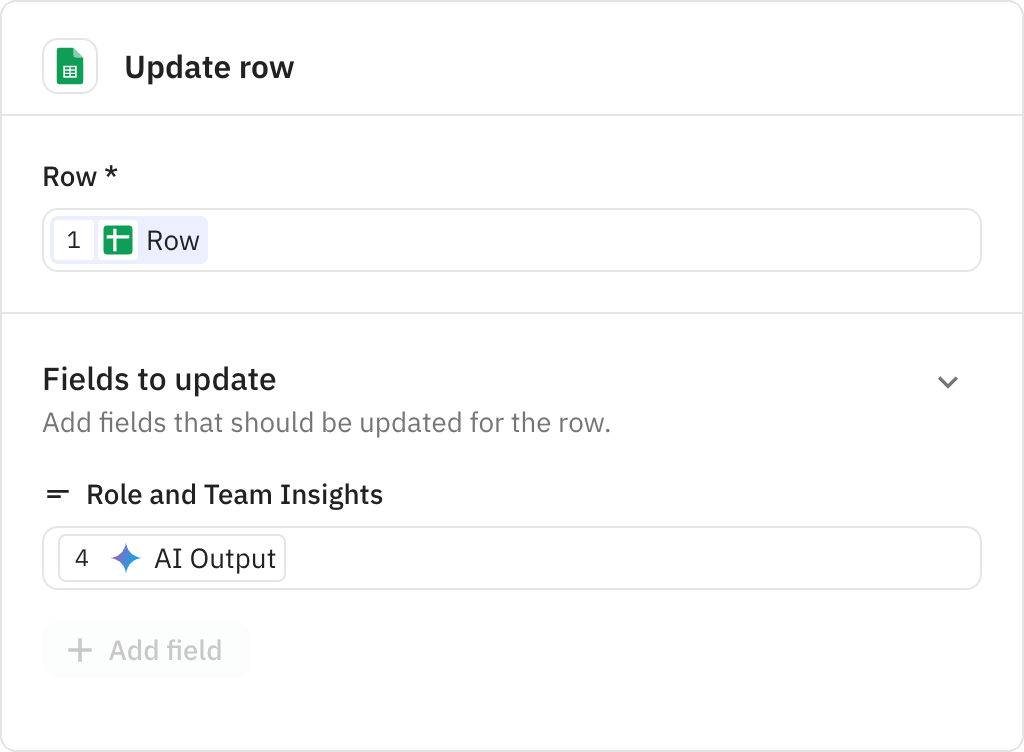
Task: Click the step number 1 badge
Action: [73, 240]
